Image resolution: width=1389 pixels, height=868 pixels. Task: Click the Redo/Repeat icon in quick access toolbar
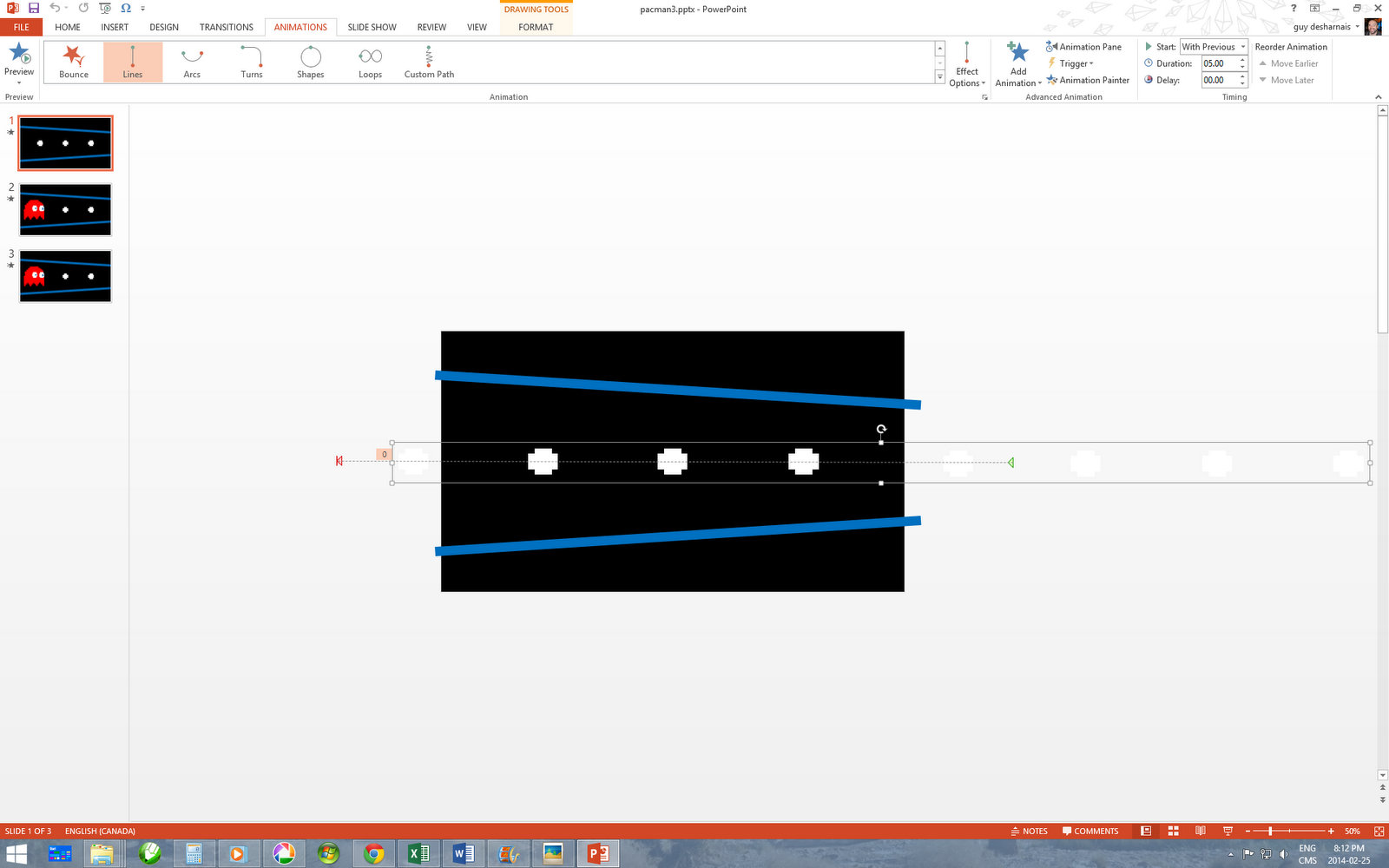coord(83,8)
